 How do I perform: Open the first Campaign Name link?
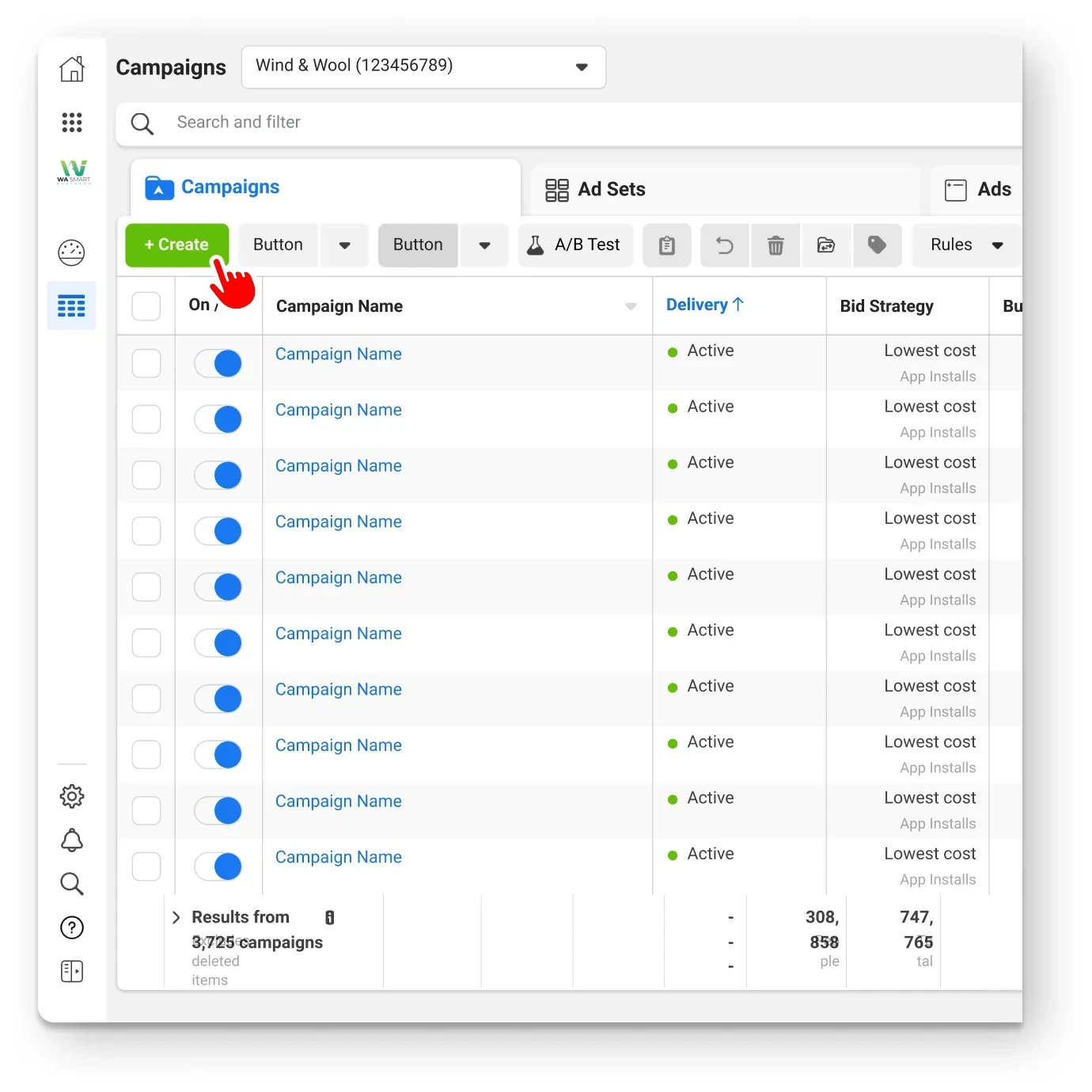(x=339, y=355)
